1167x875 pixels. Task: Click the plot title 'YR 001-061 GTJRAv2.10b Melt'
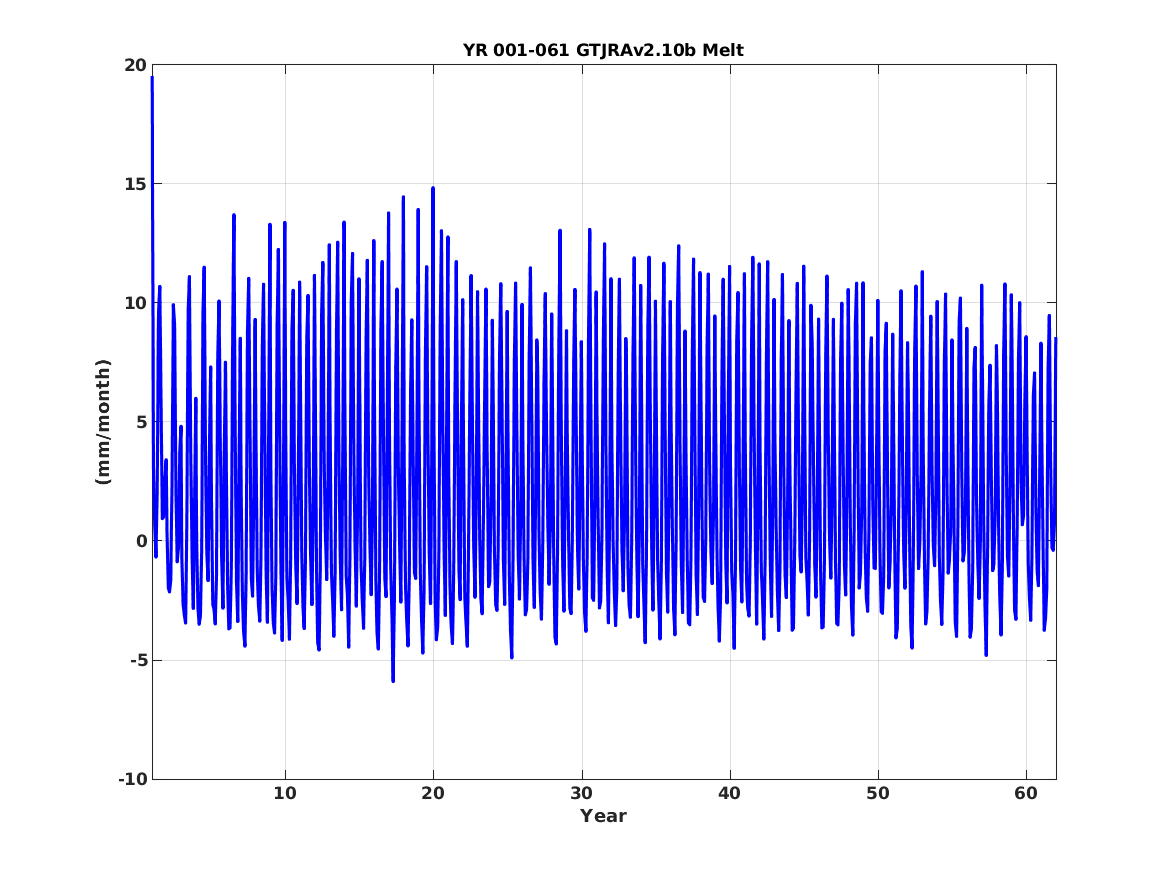point(603,50)
